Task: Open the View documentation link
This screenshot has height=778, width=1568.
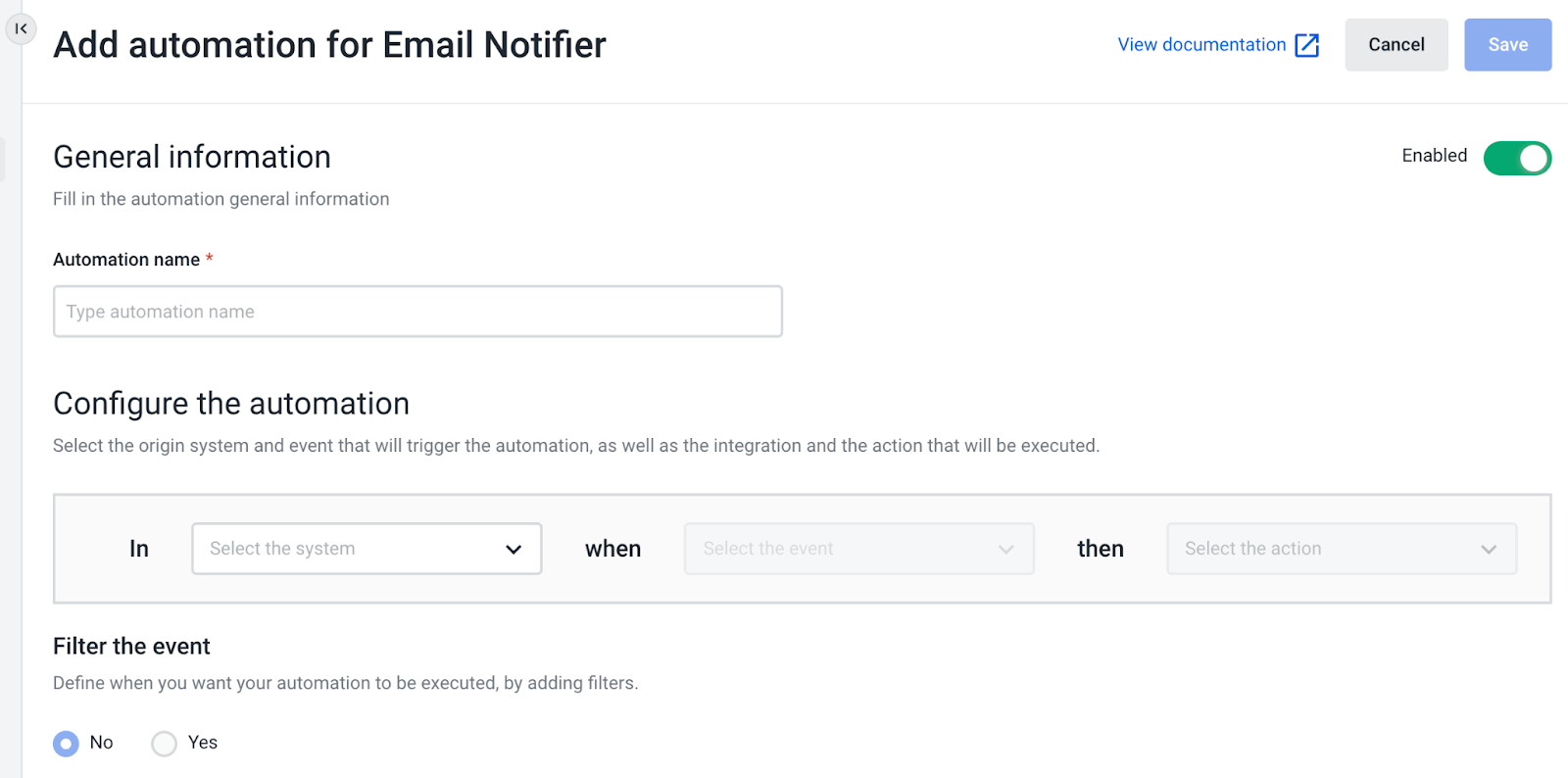Action: (x=1201, y=45)
